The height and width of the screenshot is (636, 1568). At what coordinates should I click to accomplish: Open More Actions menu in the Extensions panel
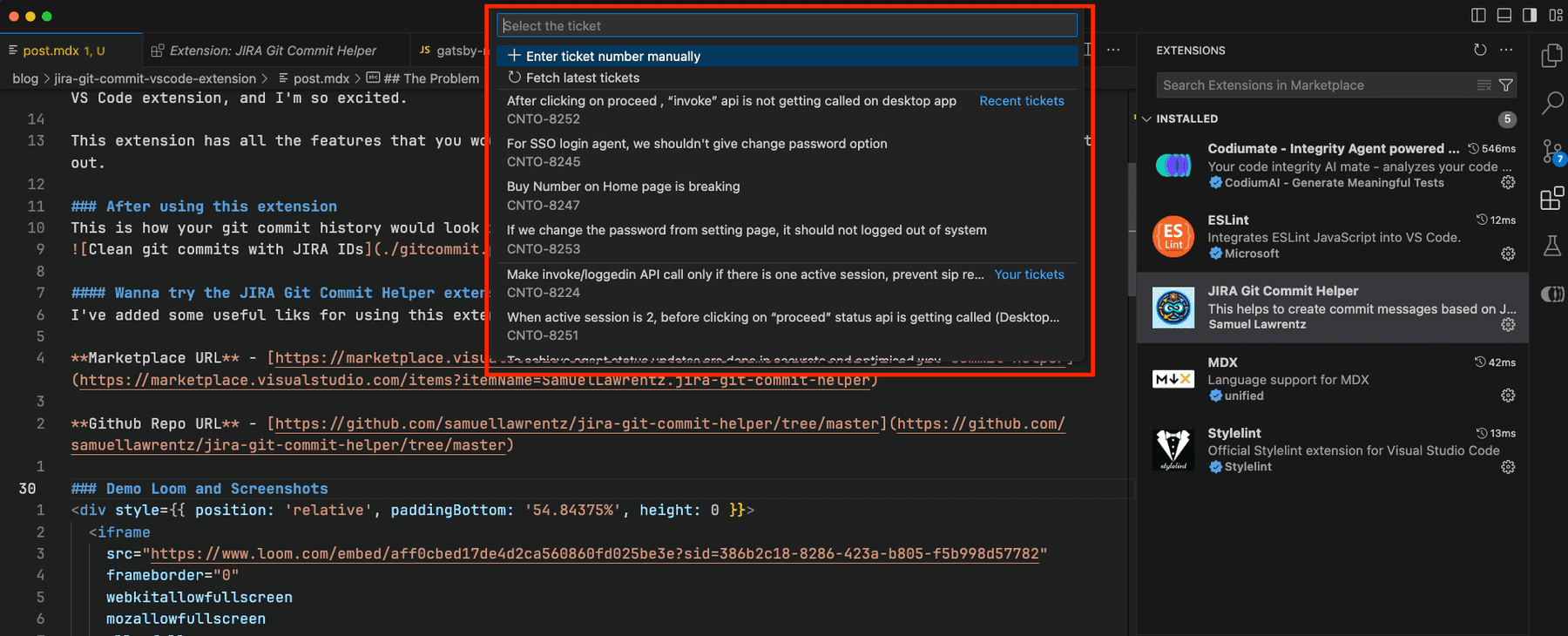(x=1505, y=51)
